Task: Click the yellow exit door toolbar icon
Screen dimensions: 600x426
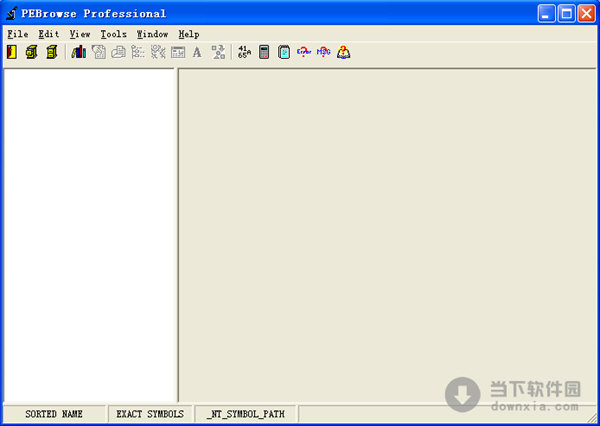Action: click(x=12, y=52)
